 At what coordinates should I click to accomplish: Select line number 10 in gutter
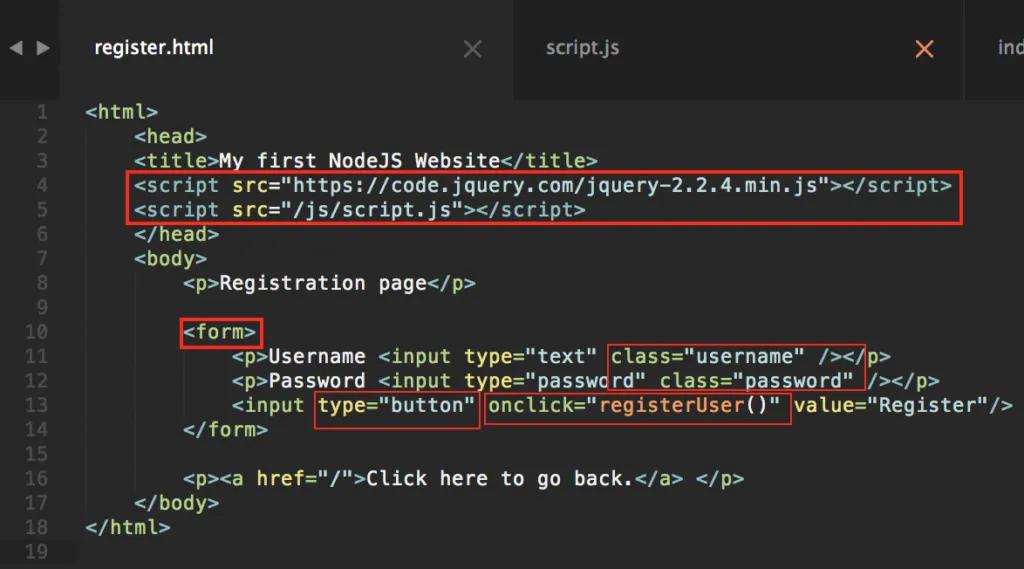coord(37,332)
